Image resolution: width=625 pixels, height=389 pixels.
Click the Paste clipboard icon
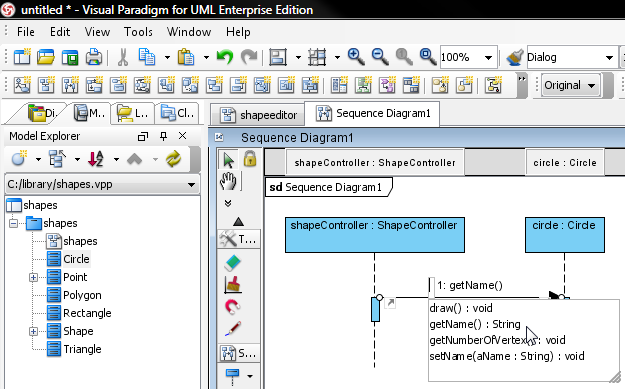(186, 57)
